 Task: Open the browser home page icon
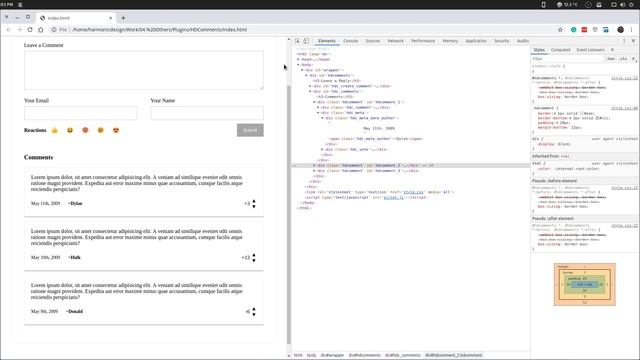(x=40, y=30)
